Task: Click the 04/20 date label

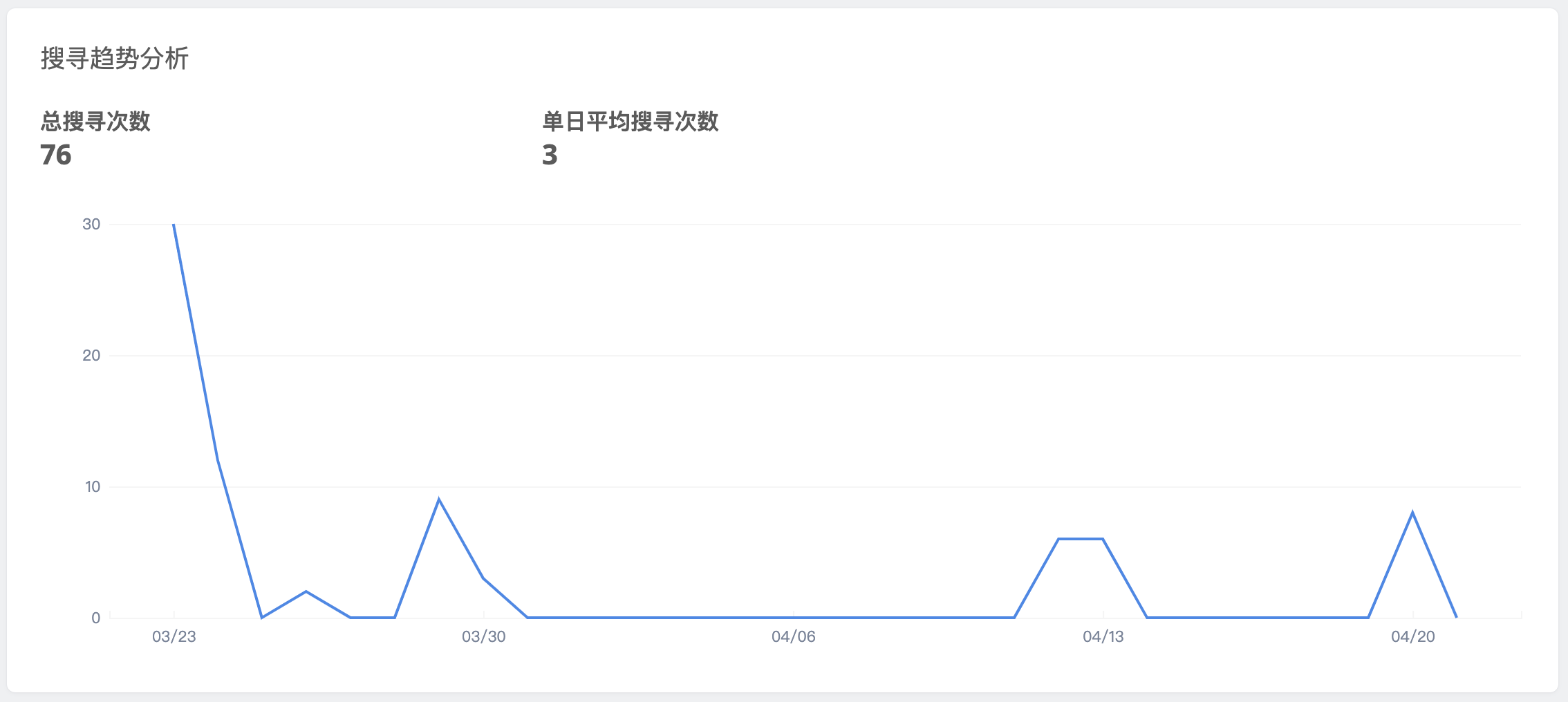Action: coord(1413,636)
